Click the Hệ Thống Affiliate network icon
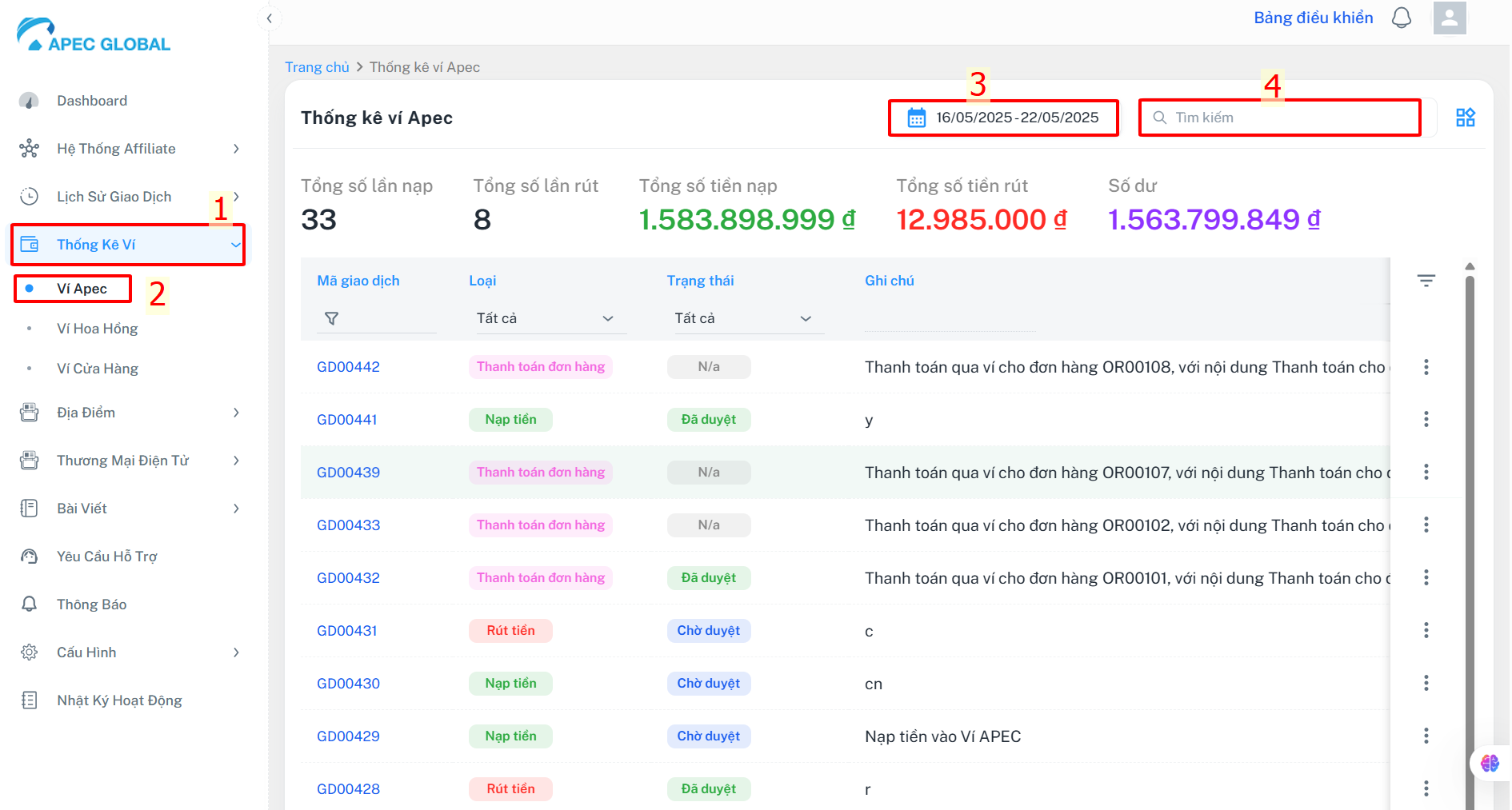This screenshot has width=1512, height=810. tap(29, 149)
